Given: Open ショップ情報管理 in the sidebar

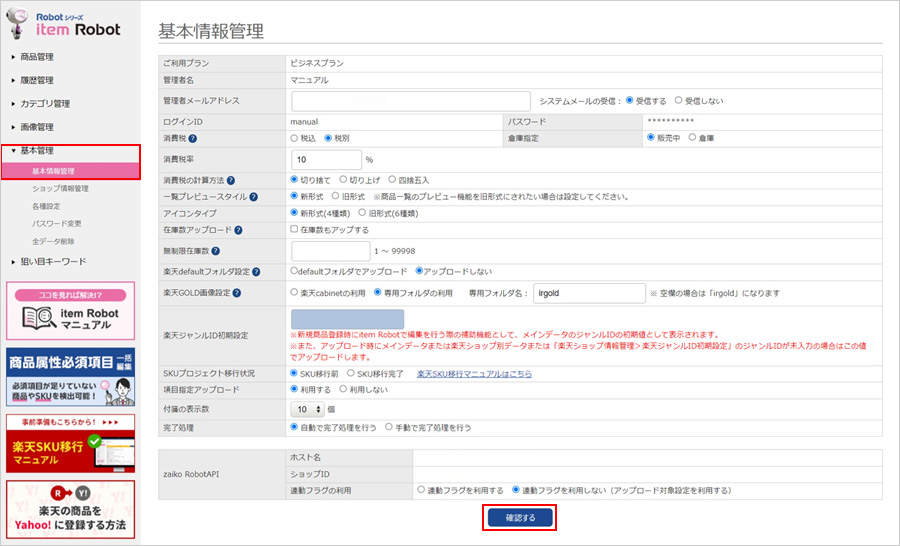Looking at the screenshot, I should click(x=60, y=189).
